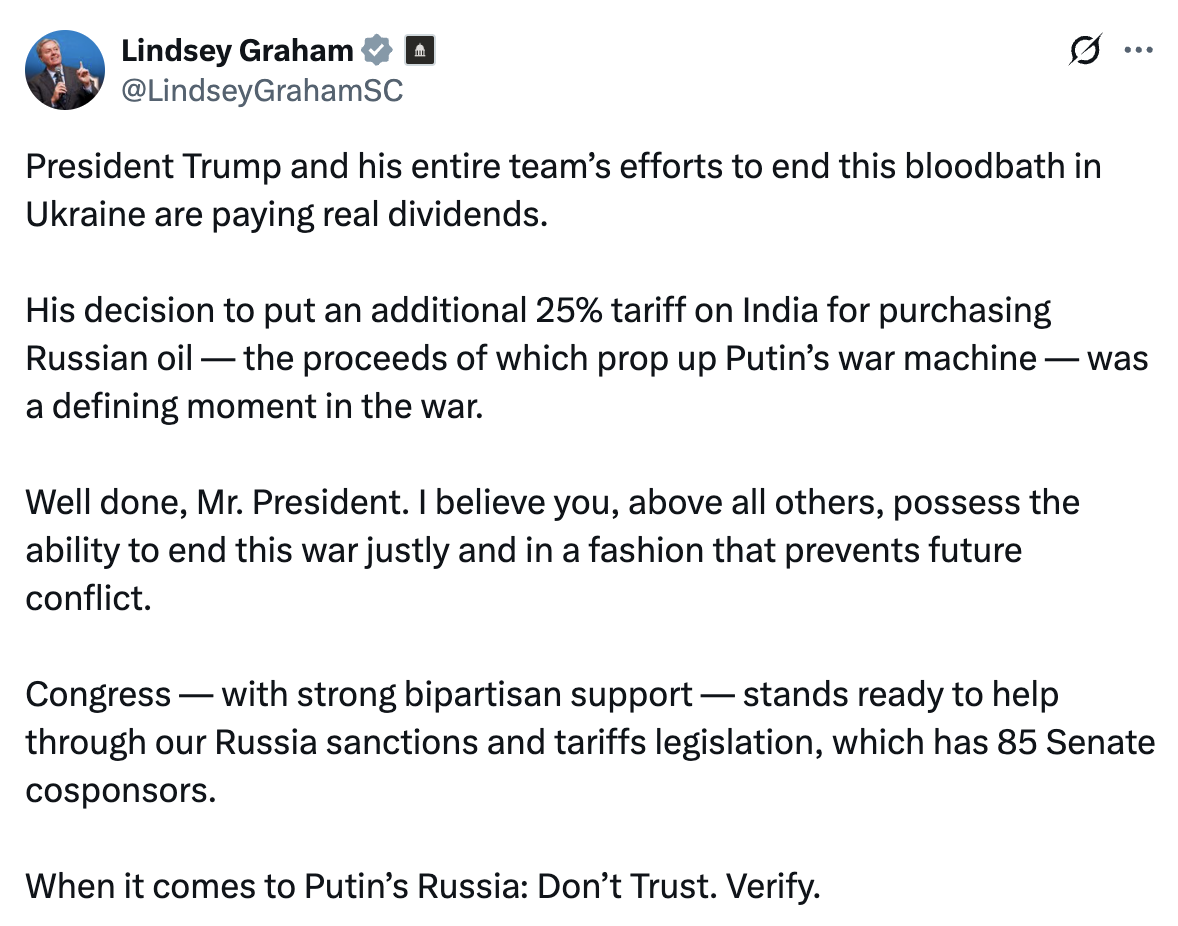Screen dimensions: 1178x926
Task: Click the phrase "85 Senate" in the post
Action: coord(1076,743)
